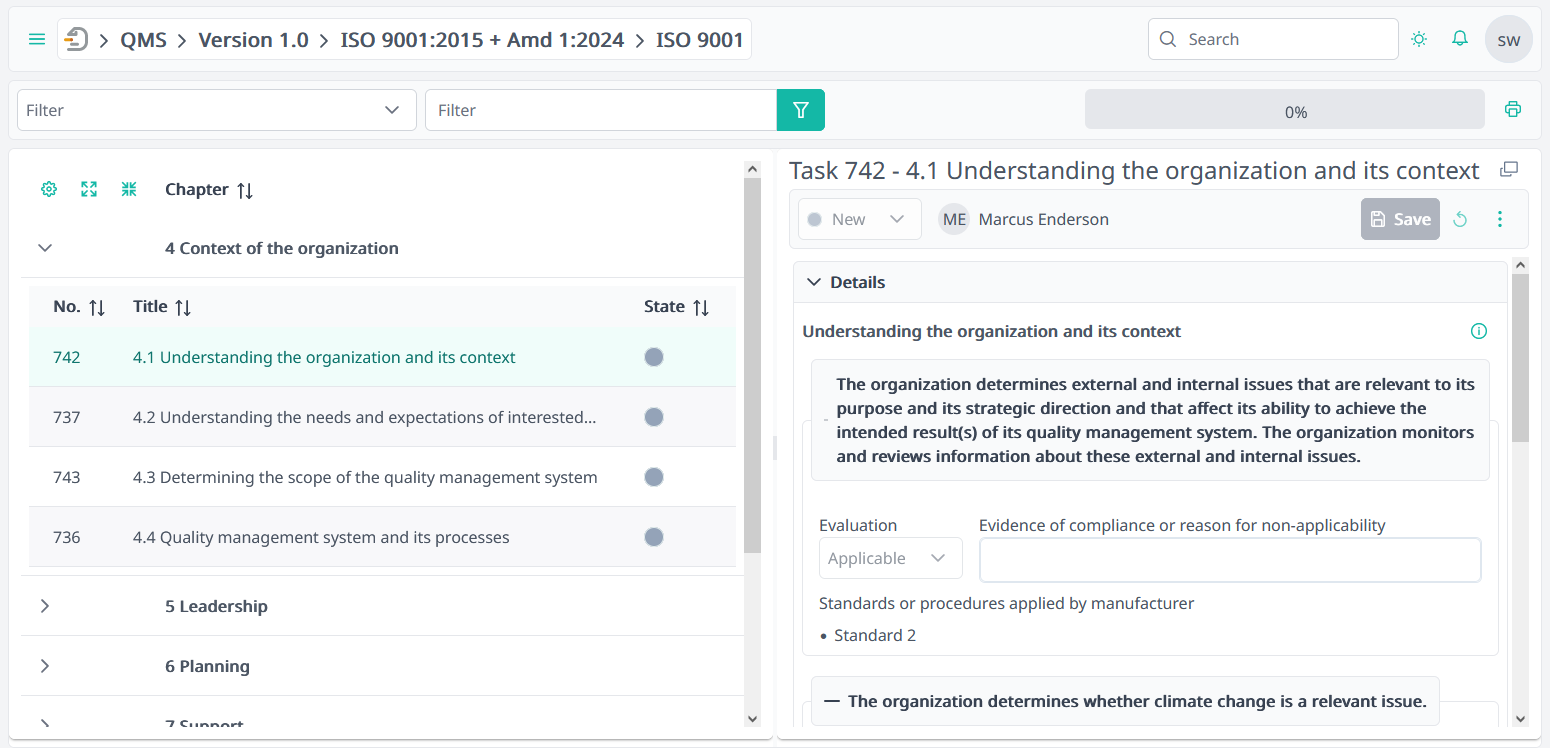Click the QMS breadcrumb item
1550x748 pixels.
tap(143, 40)
